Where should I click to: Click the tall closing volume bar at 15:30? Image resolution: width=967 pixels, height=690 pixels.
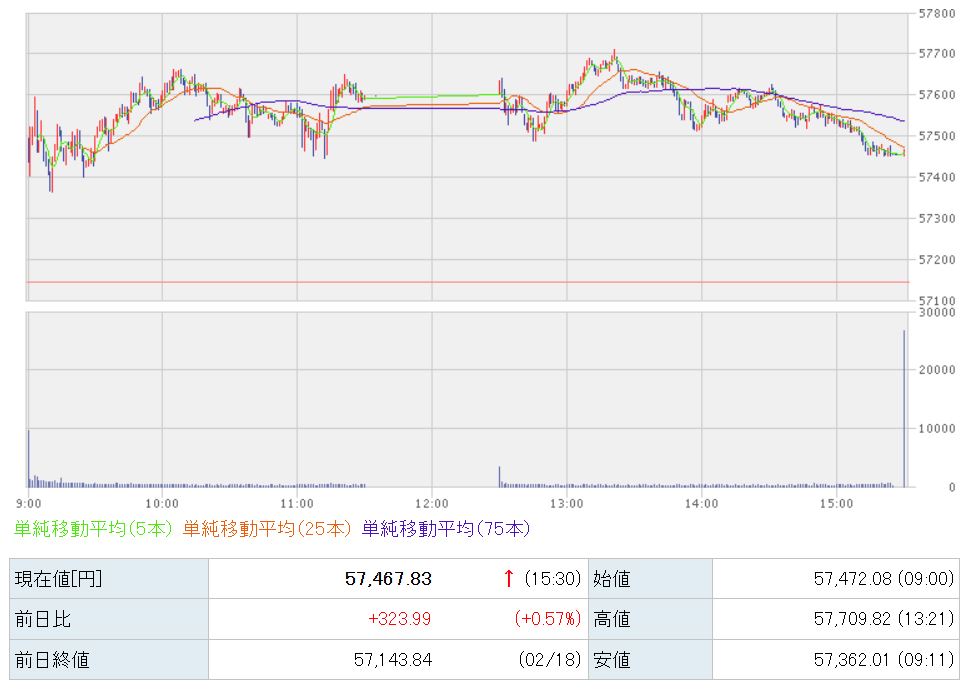point(904,410)
